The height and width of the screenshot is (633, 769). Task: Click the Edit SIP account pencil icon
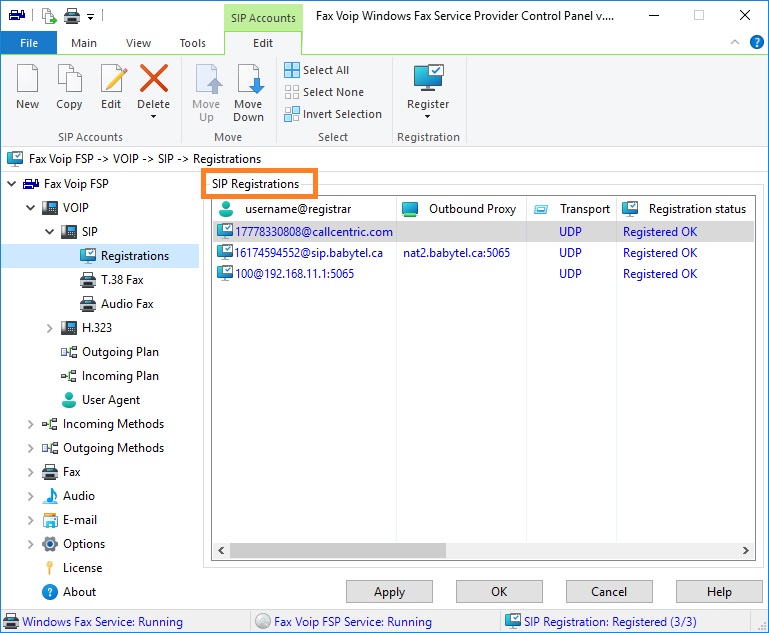(113, 78)
